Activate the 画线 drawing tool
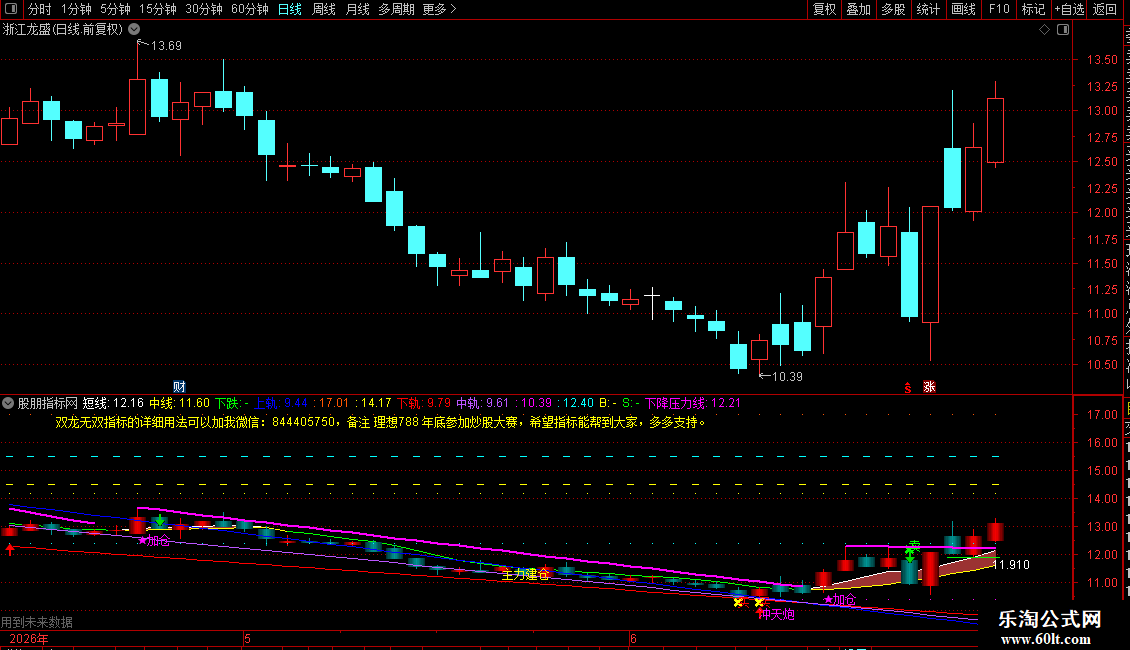Viewport: 1130px width, 650px height. coord(964,9)
